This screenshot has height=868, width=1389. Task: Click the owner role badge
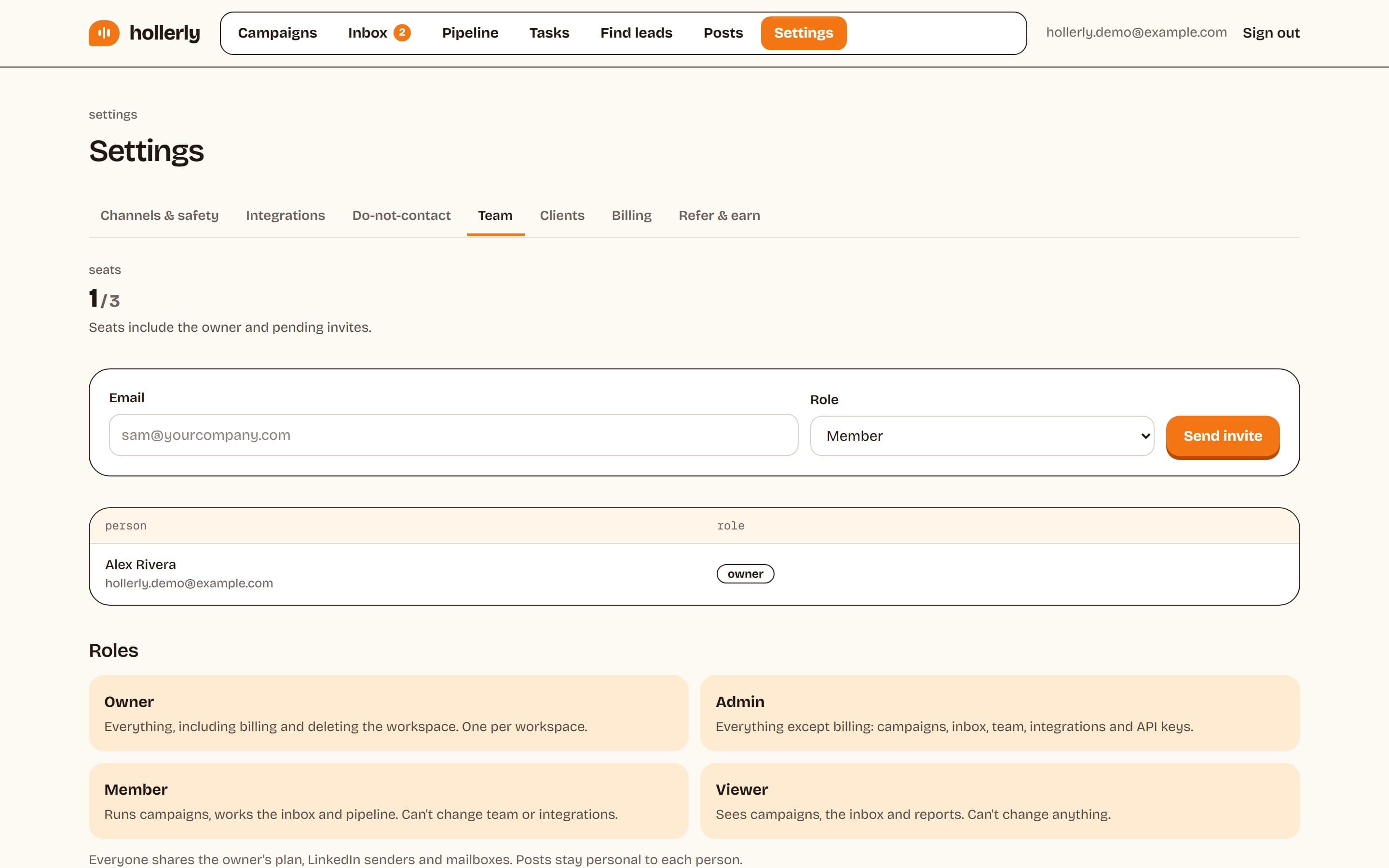point(745,574)
